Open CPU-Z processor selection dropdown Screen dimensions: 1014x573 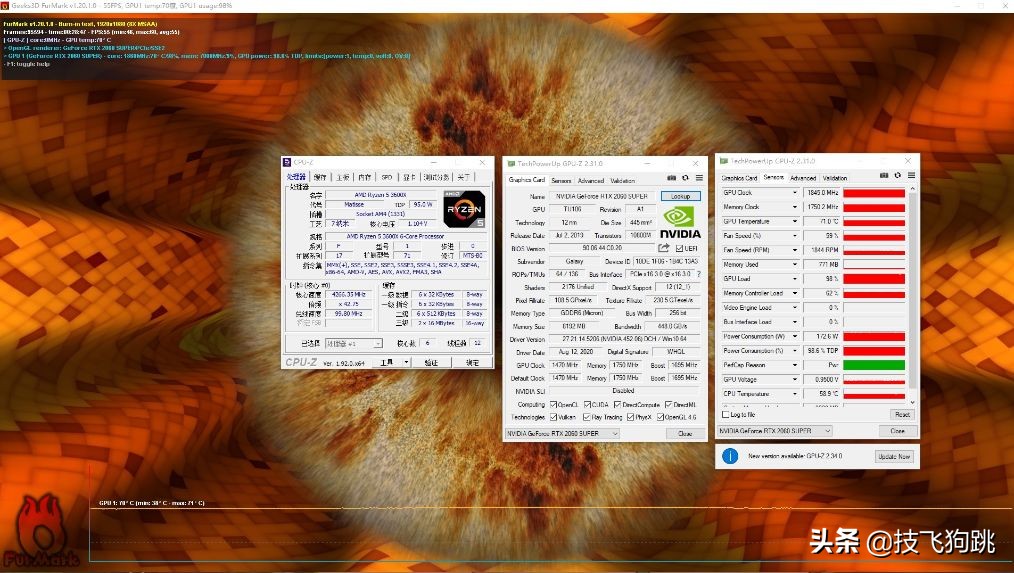point(354,343)
